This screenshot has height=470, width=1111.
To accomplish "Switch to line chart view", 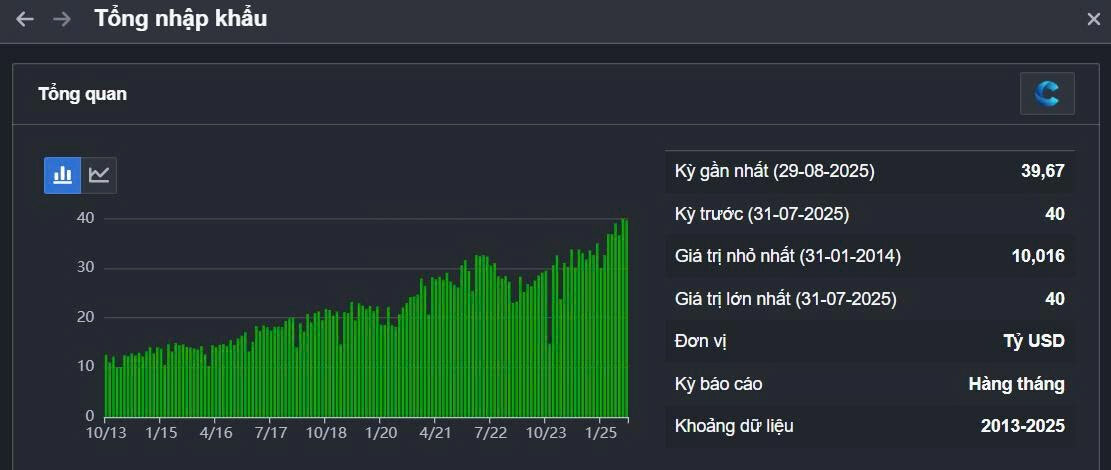I will pyautogui.click(x=99, y=175).
